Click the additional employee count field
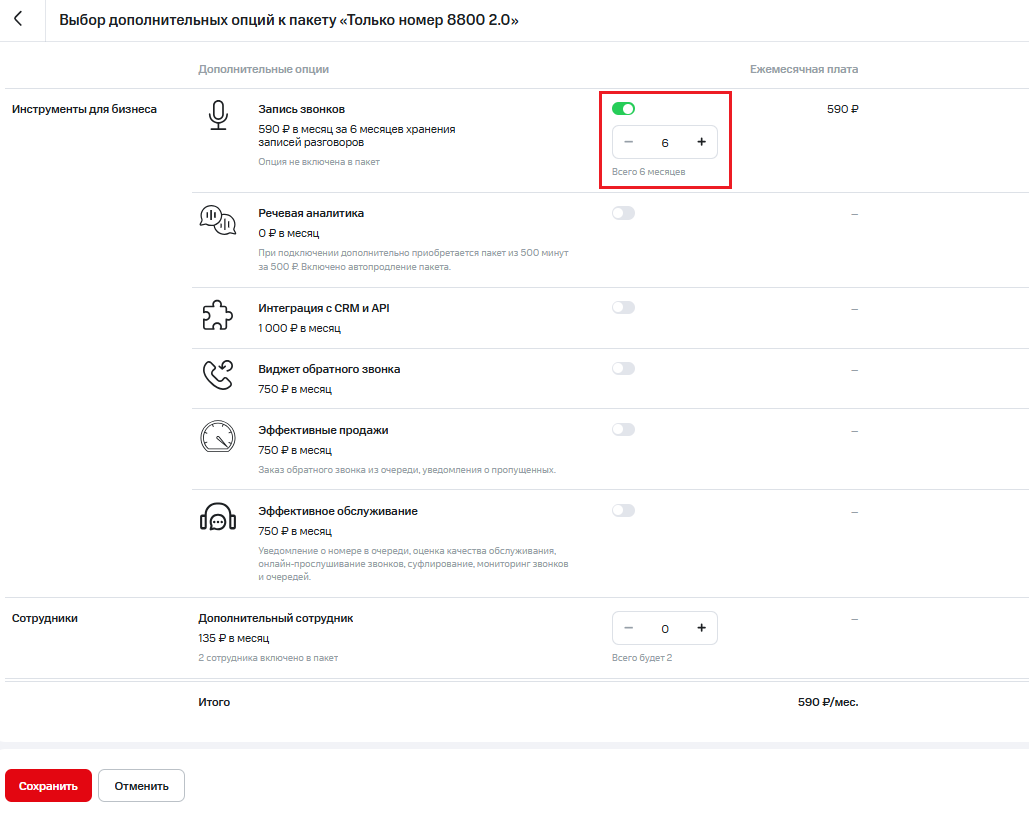Viewport: 1029px width, 813px height. pyautogui.click(x=665, y=629)
